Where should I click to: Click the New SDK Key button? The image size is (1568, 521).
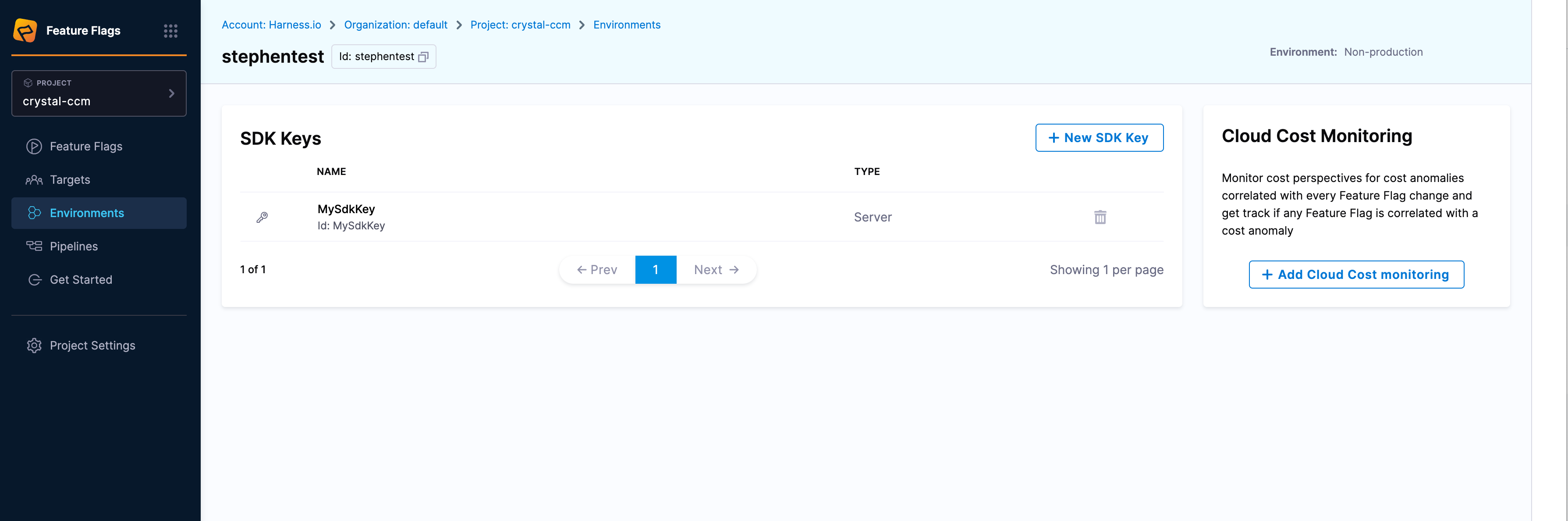pos(1099,138)
